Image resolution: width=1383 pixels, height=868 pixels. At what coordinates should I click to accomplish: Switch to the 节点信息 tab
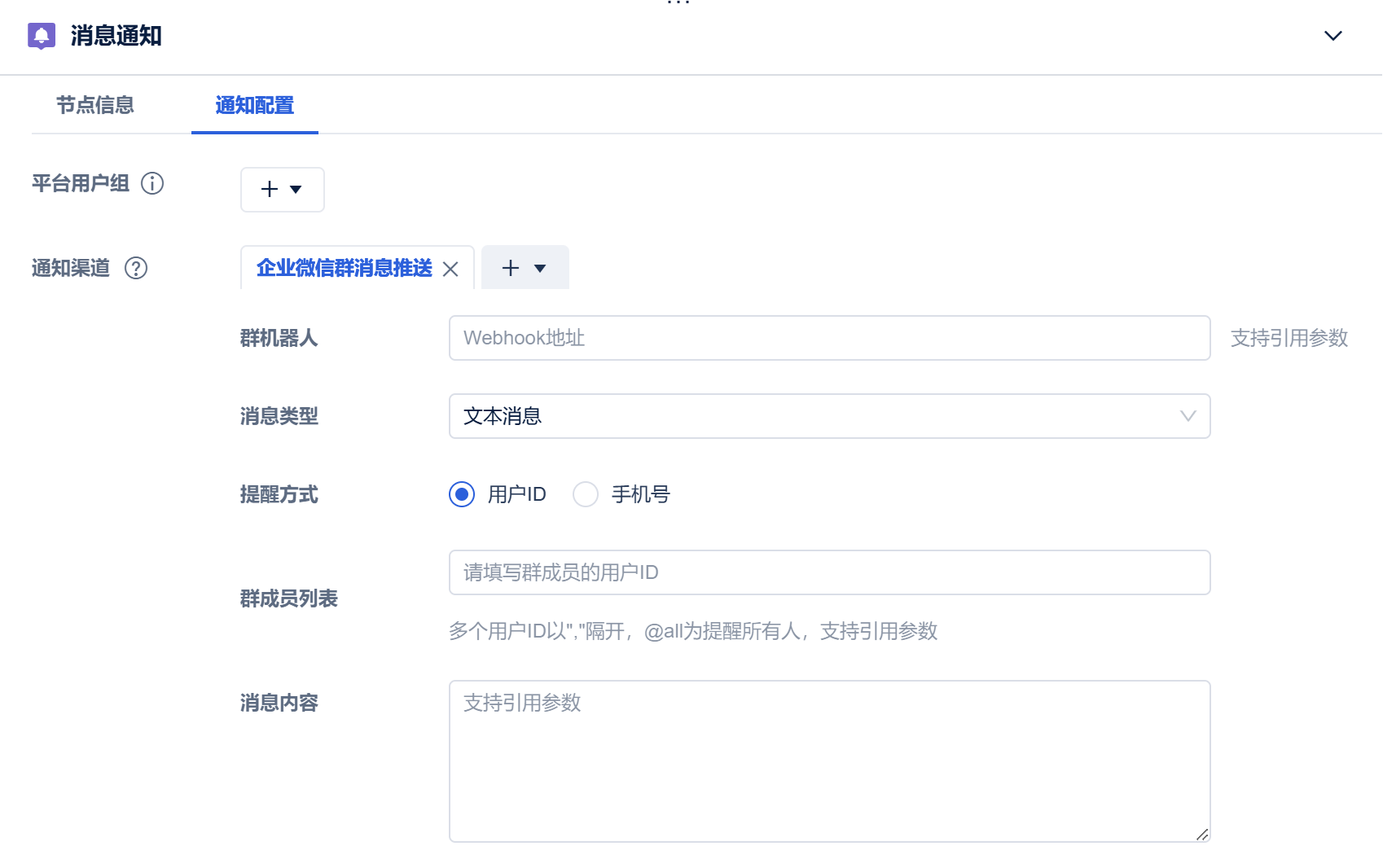click(95, 105)
